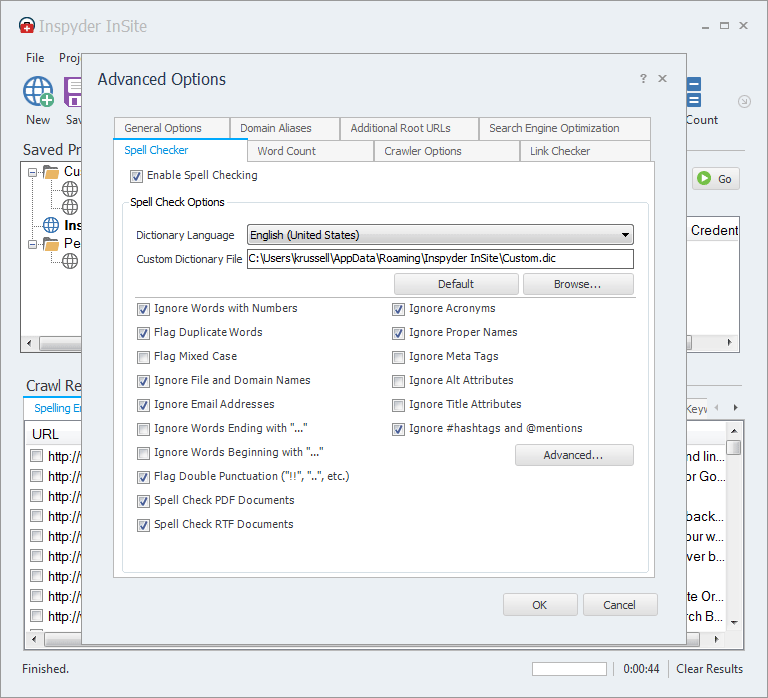
Task: Click right scroll arrow of credentials panel
Action: tap(730, 342)
